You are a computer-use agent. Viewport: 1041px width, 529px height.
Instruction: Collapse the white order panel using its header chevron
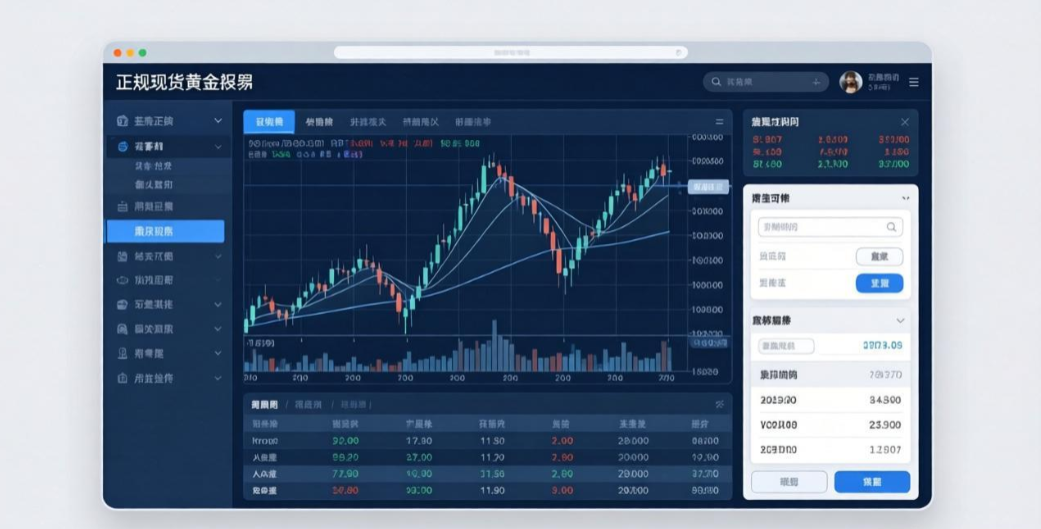coord(905,199)
